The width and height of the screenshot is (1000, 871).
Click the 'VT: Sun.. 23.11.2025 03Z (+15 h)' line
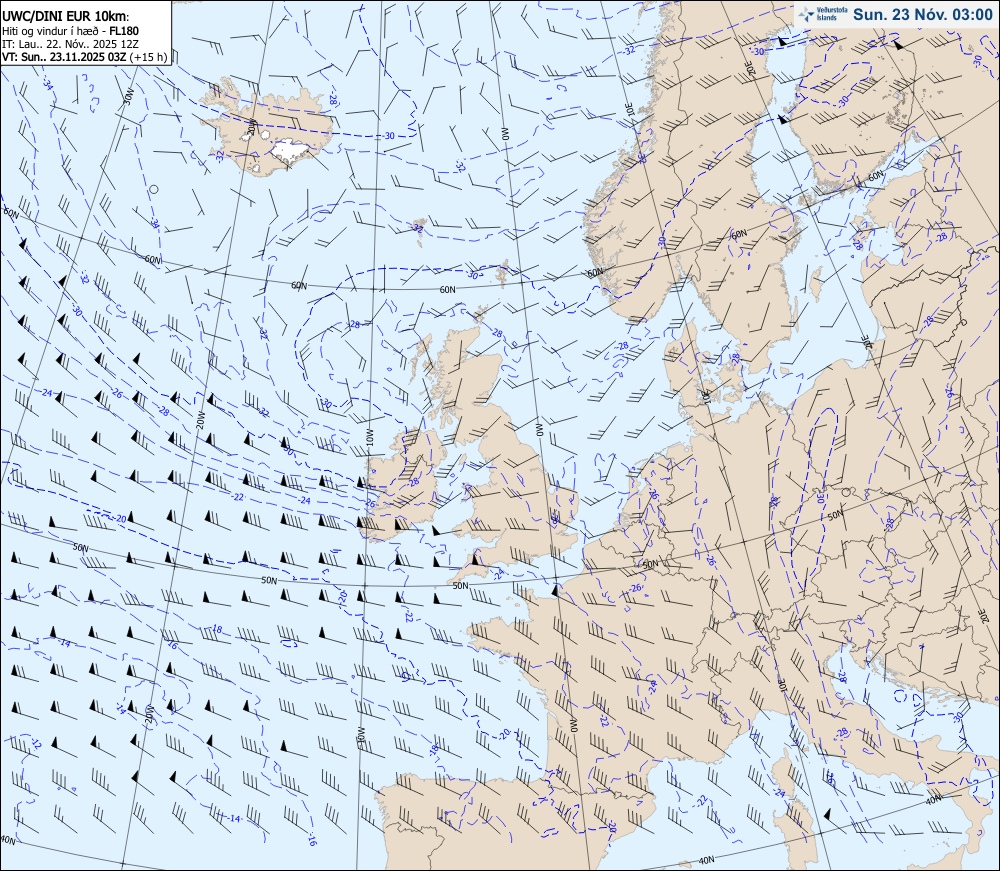[85, 57]
